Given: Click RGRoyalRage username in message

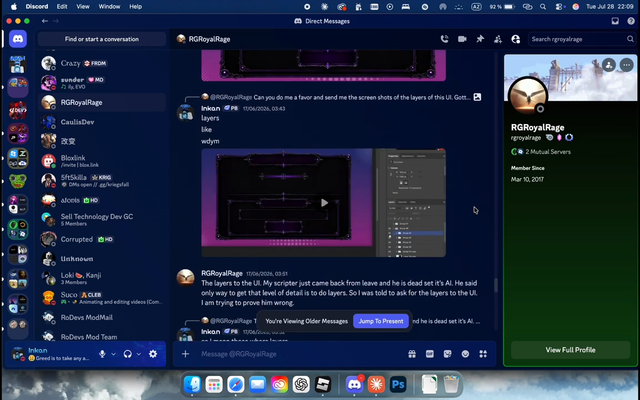Looking at the screenshot, I should (222, 273).
